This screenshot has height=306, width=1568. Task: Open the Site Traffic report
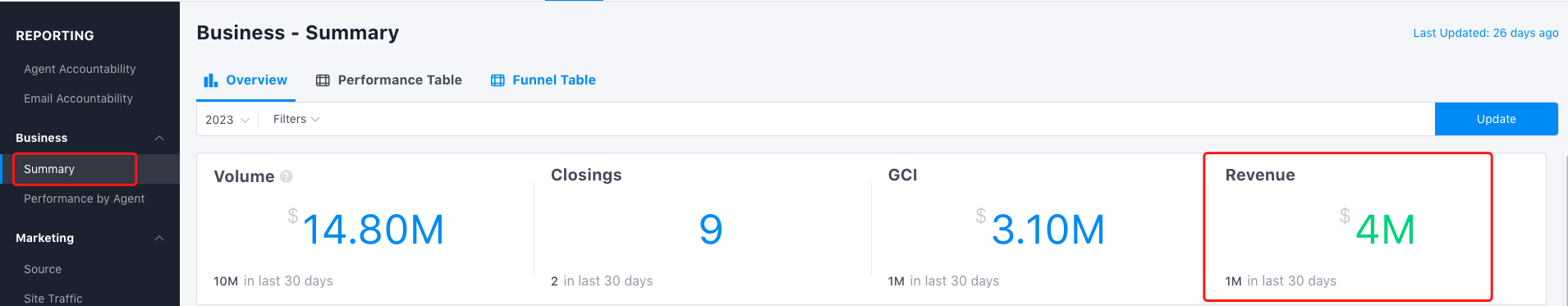point(53,299)
